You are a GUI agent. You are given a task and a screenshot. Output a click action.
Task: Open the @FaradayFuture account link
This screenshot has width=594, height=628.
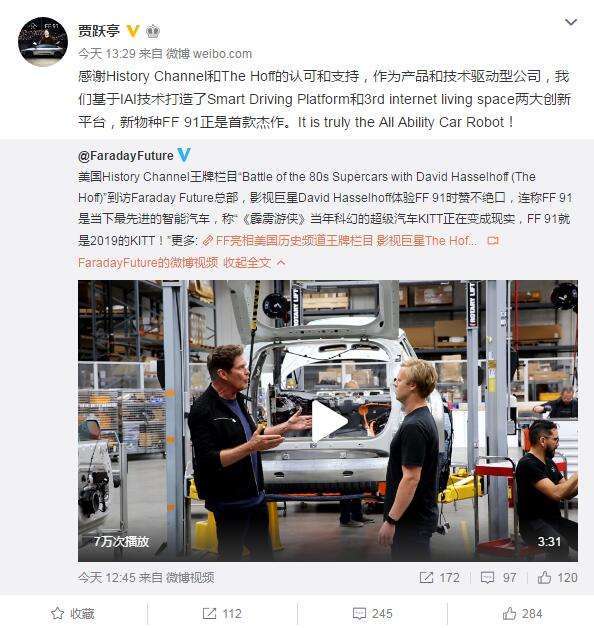point(126,156)
